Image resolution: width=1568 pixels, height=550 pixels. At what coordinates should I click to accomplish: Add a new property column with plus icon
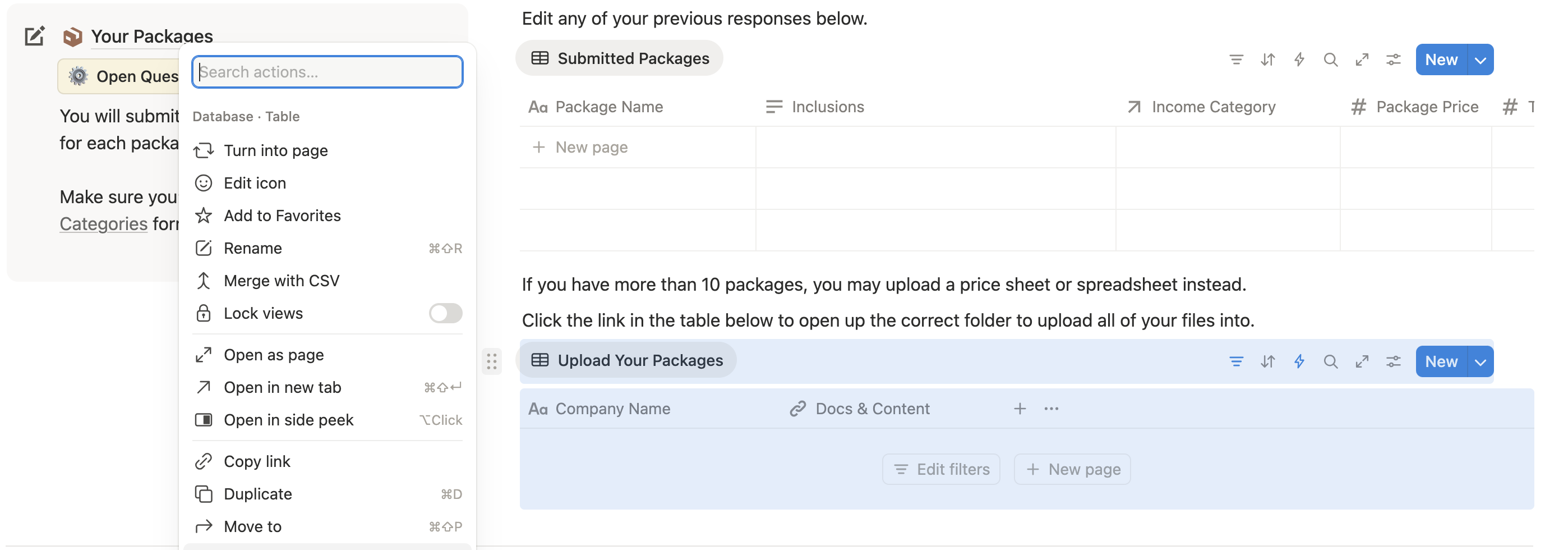click(1020, 409)
